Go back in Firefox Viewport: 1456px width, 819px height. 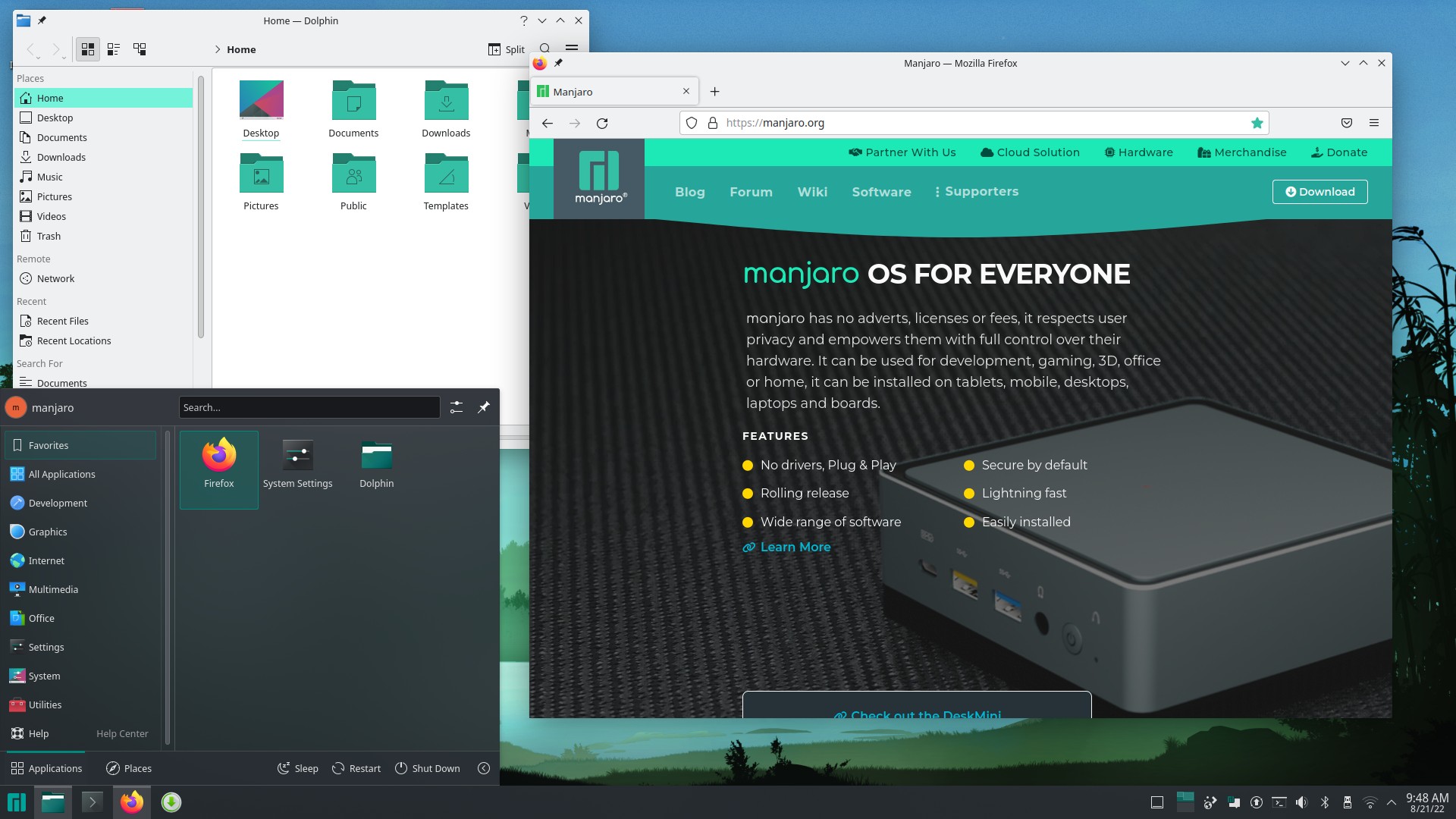(x=548, y=123)
